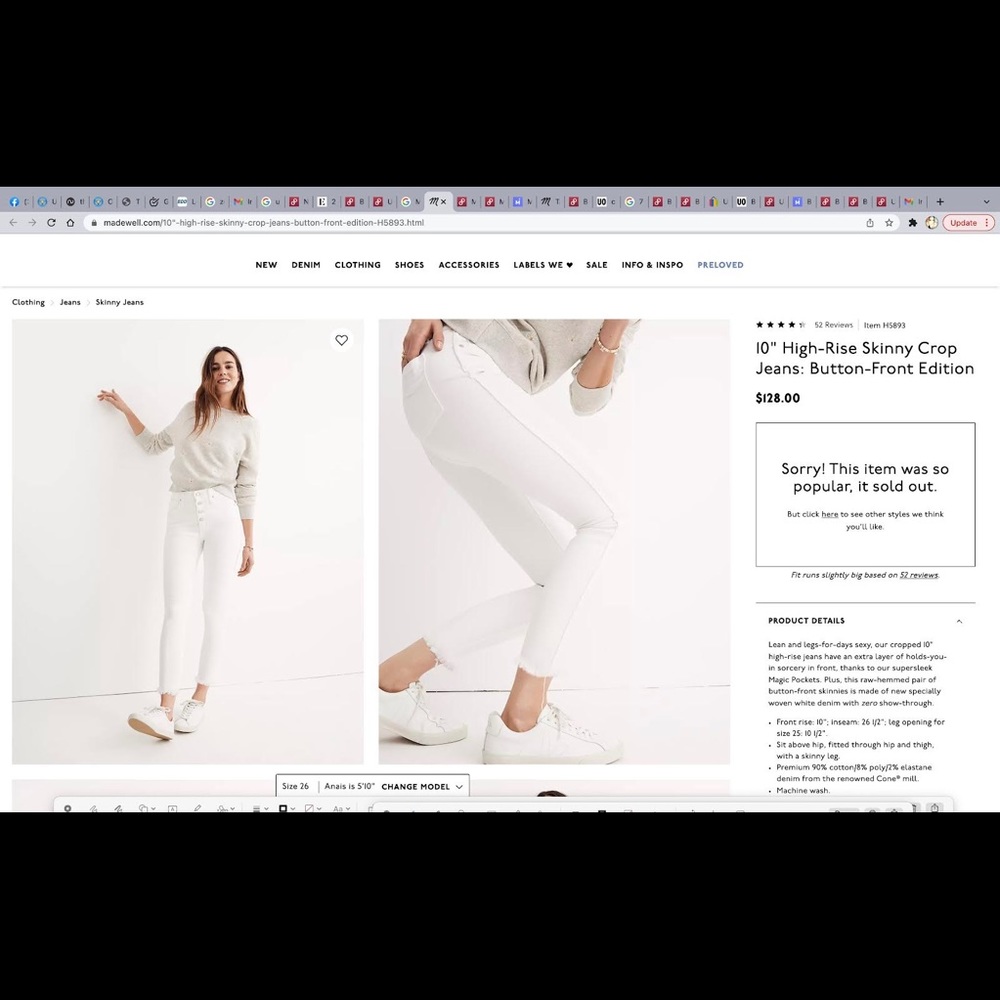Open the NEW menu

point(266,265)
